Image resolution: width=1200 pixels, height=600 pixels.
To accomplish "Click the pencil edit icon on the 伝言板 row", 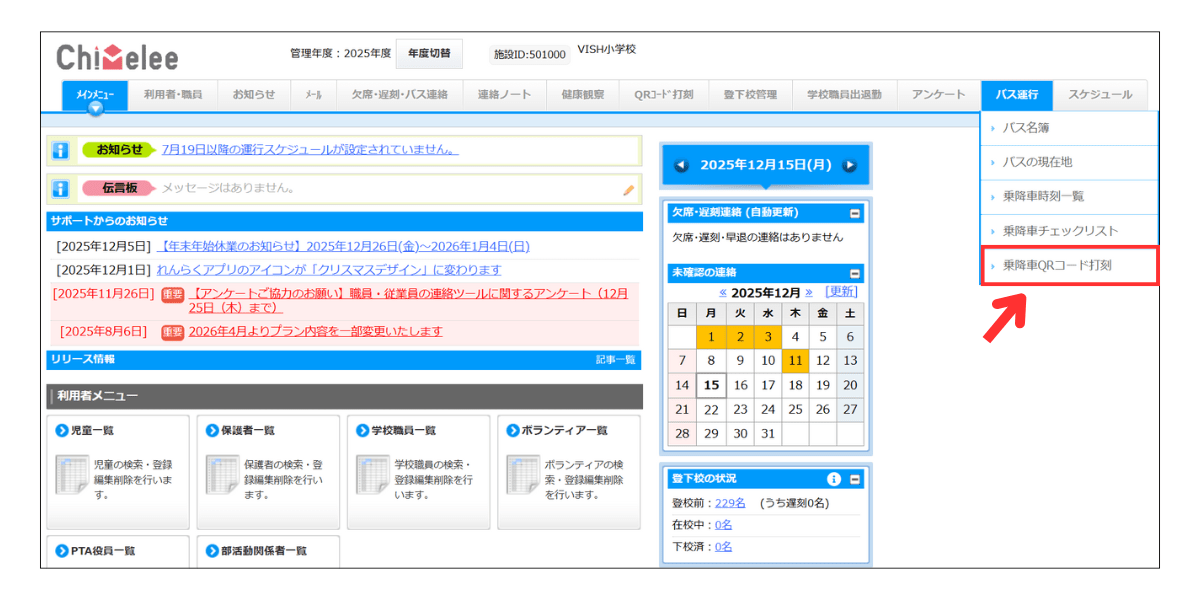I will [x=628, y=188].
